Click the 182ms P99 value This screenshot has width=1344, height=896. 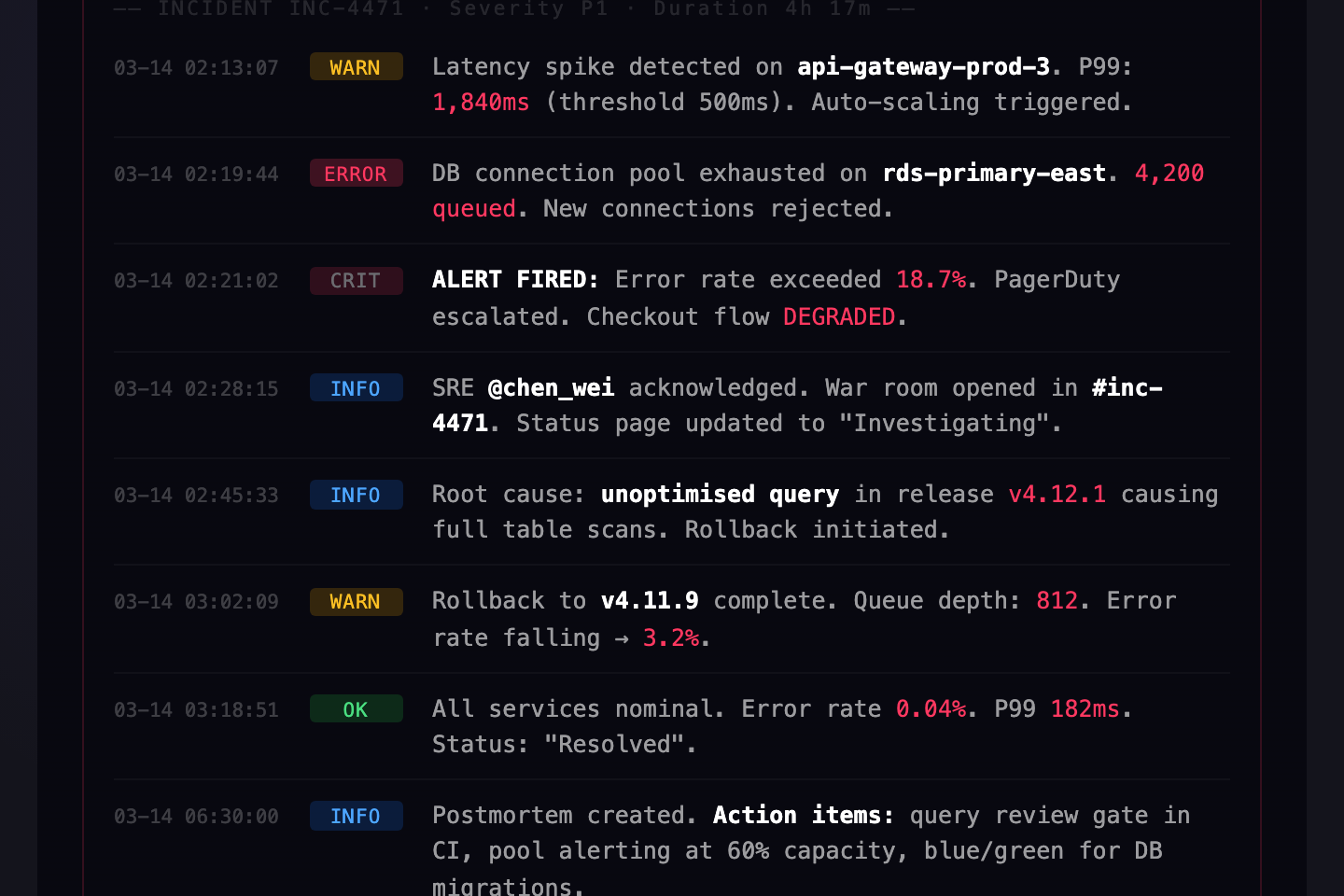[1085, 709]
